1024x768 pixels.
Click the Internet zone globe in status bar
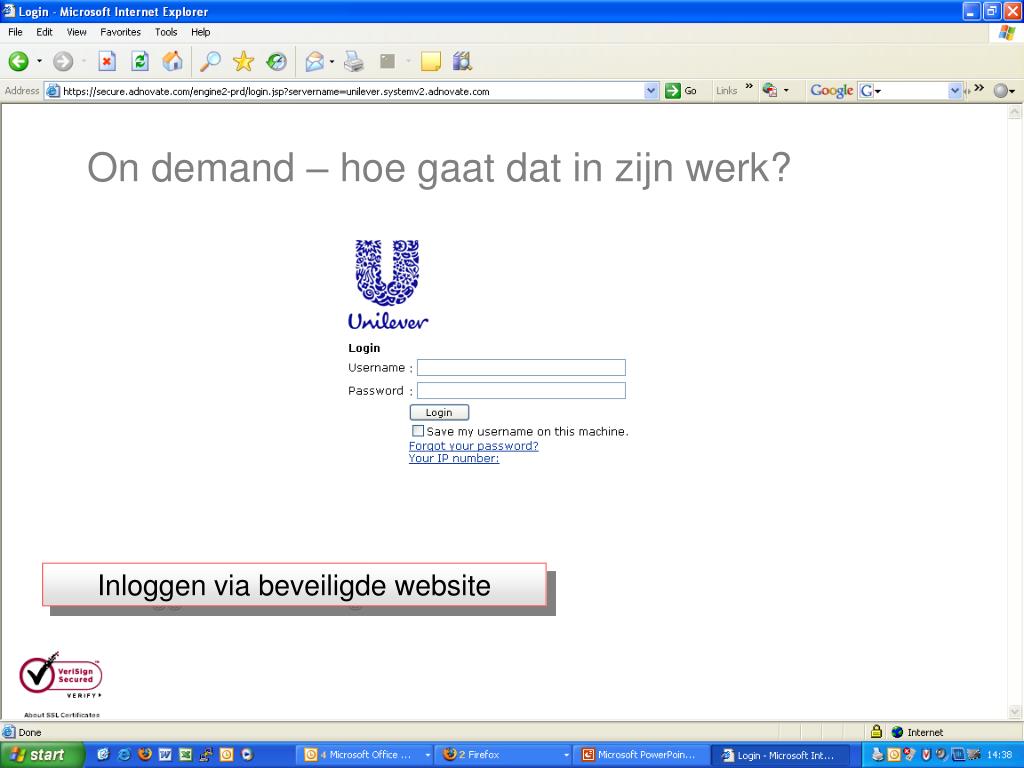click(x=897, y=732)
